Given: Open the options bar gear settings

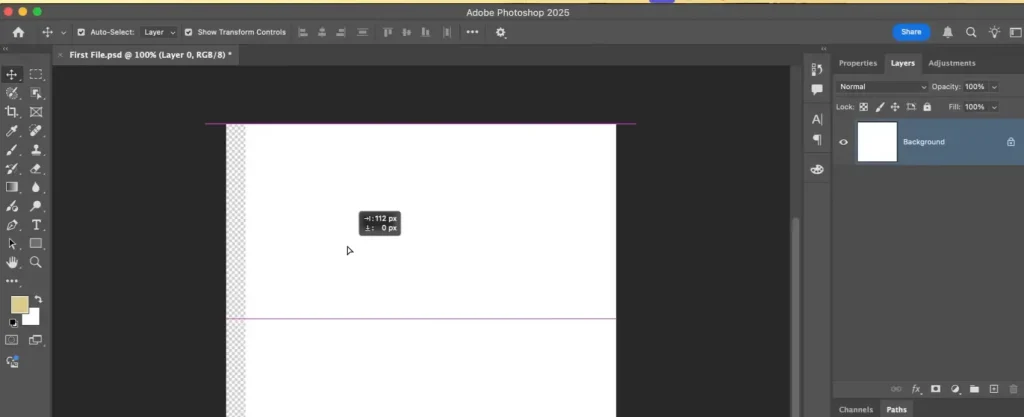Looking at the screenshot, I should [501, 32].
